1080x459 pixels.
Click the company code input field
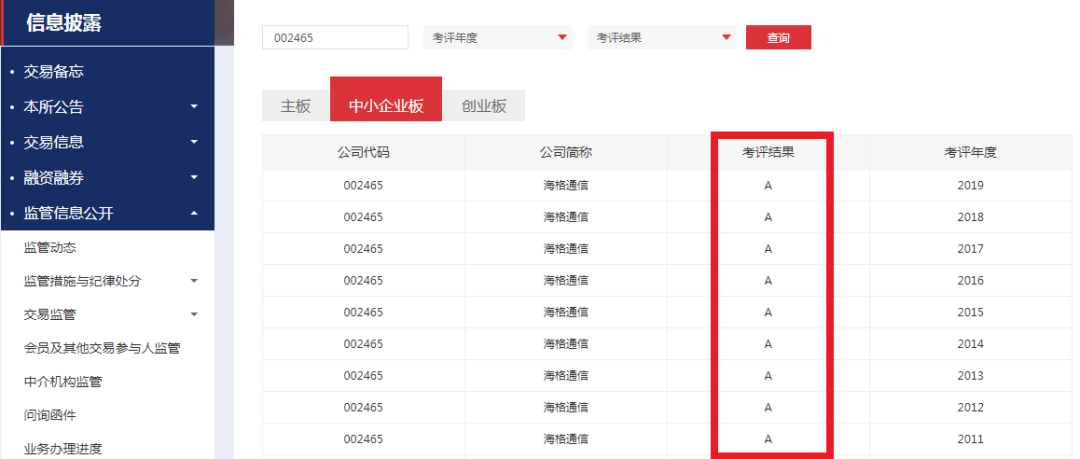pos(335,38)
